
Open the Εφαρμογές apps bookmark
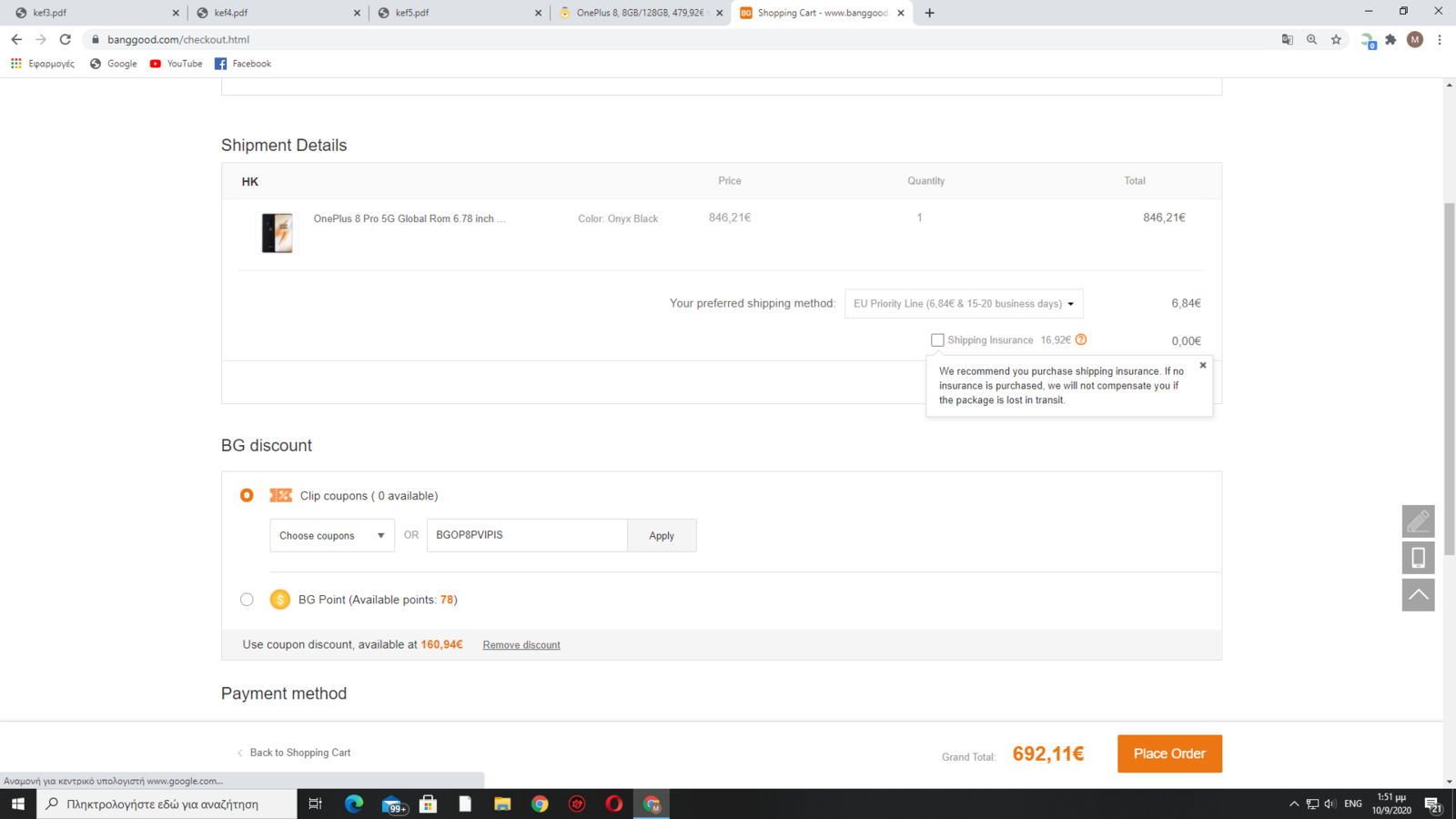point(43,64)
